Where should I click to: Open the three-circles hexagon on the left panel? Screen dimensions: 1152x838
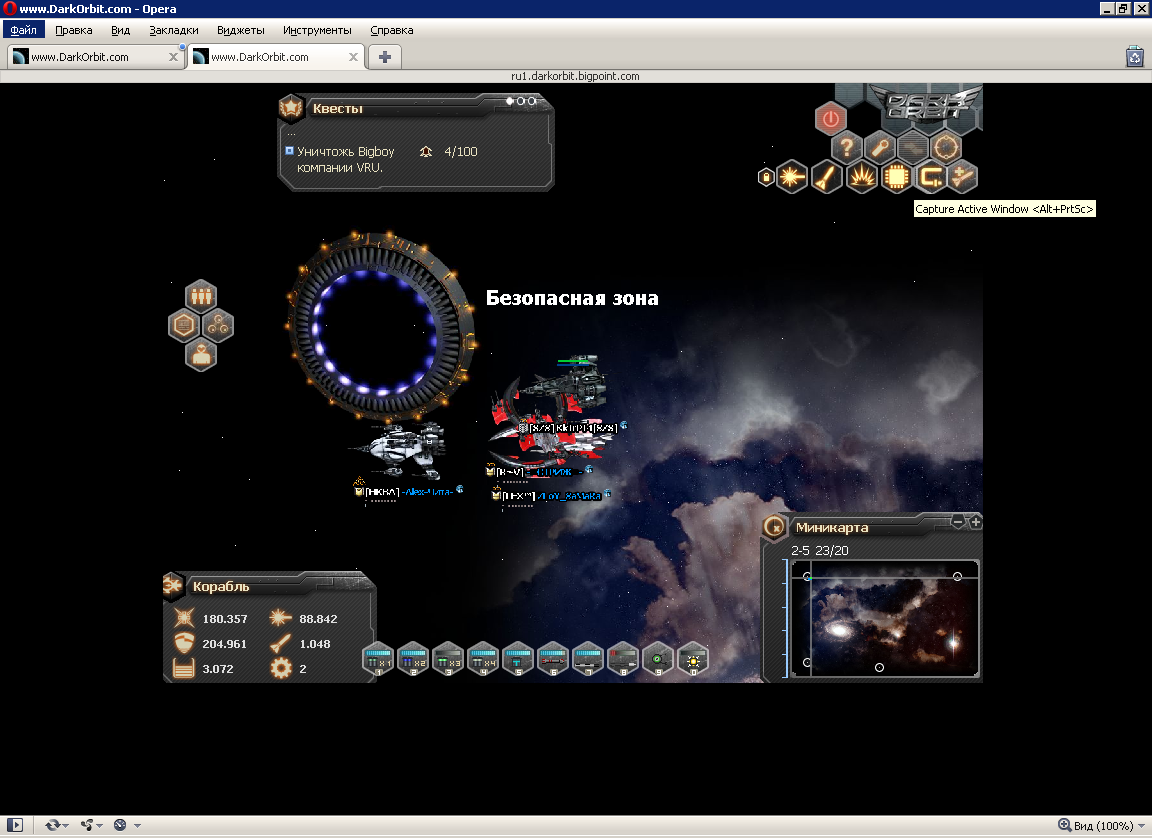217,325
